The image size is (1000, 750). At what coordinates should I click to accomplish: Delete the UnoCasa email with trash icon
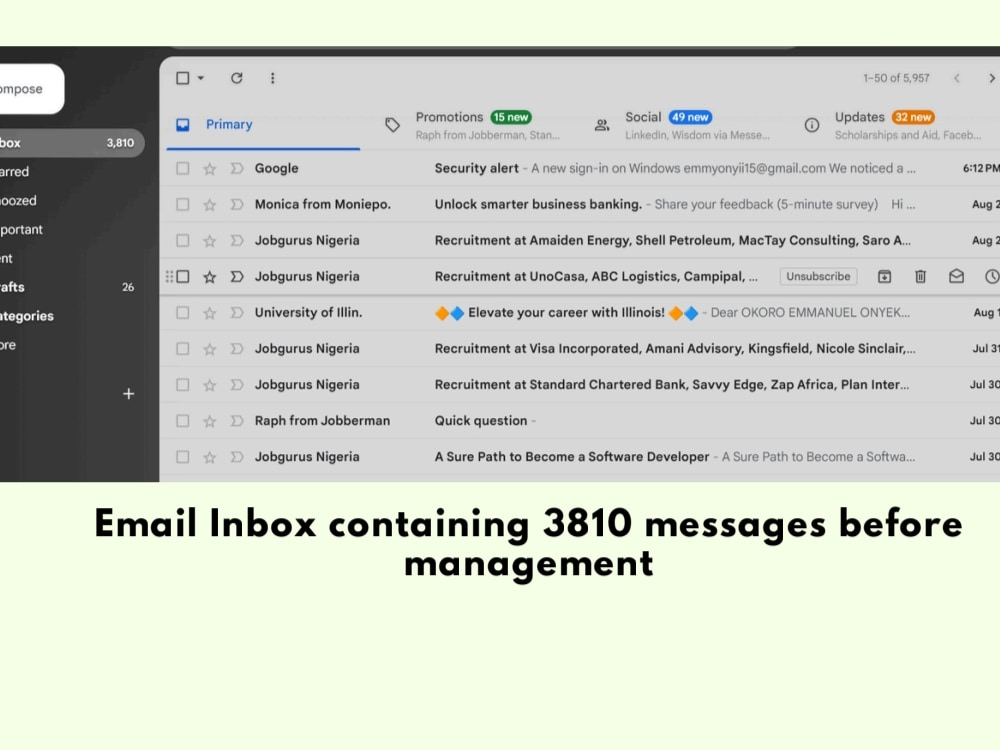920,276
